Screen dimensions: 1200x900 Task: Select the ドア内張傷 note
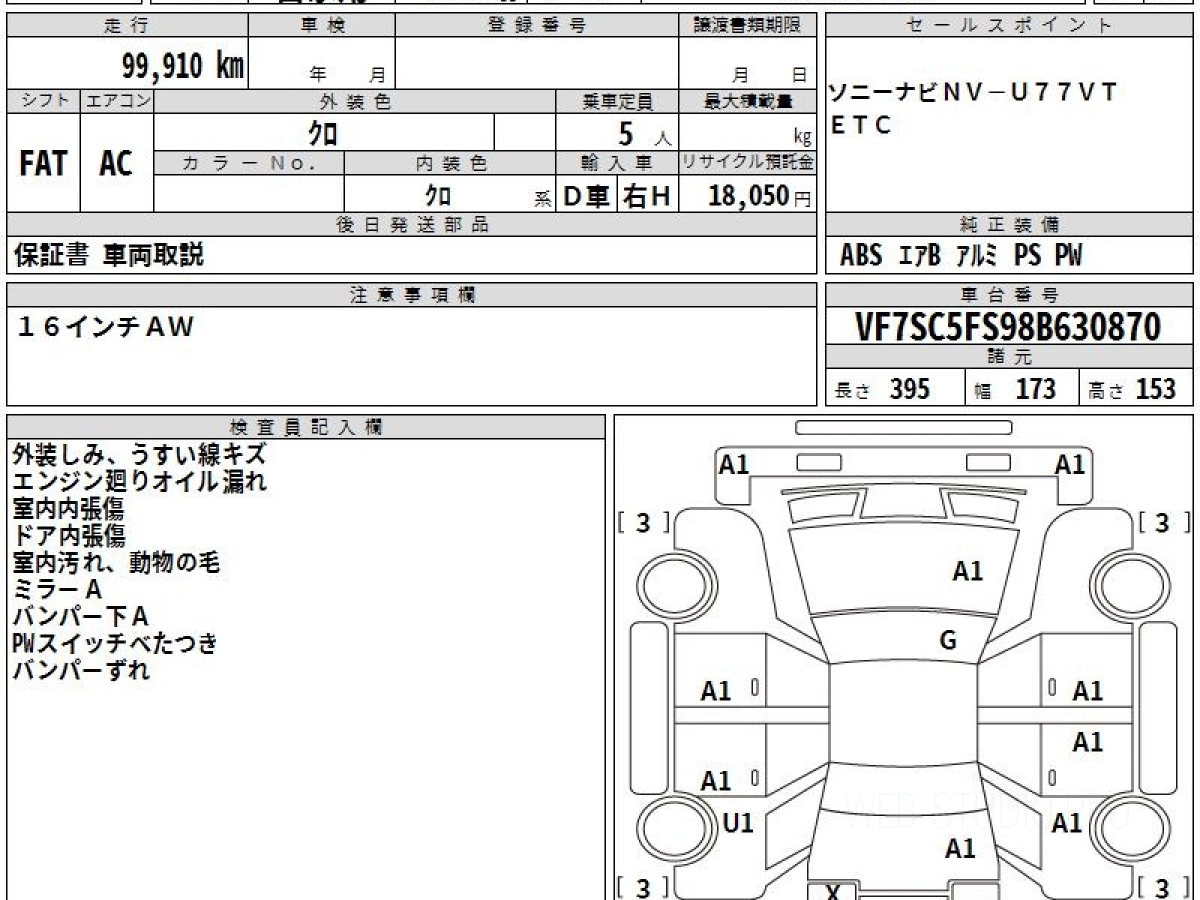pyautogui.click(x=69, y=535)
